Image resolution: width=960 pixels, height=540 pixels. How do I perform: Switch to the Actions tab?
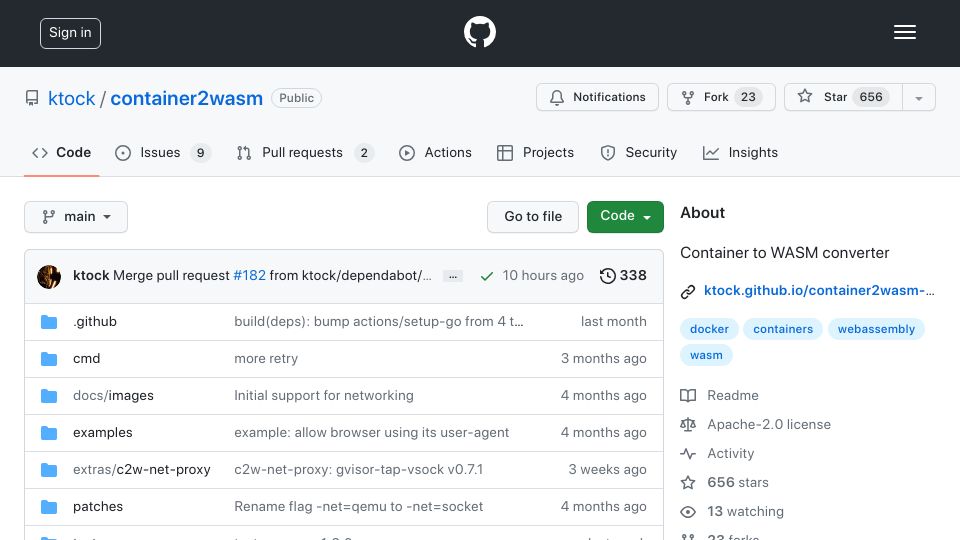[435, 152]
